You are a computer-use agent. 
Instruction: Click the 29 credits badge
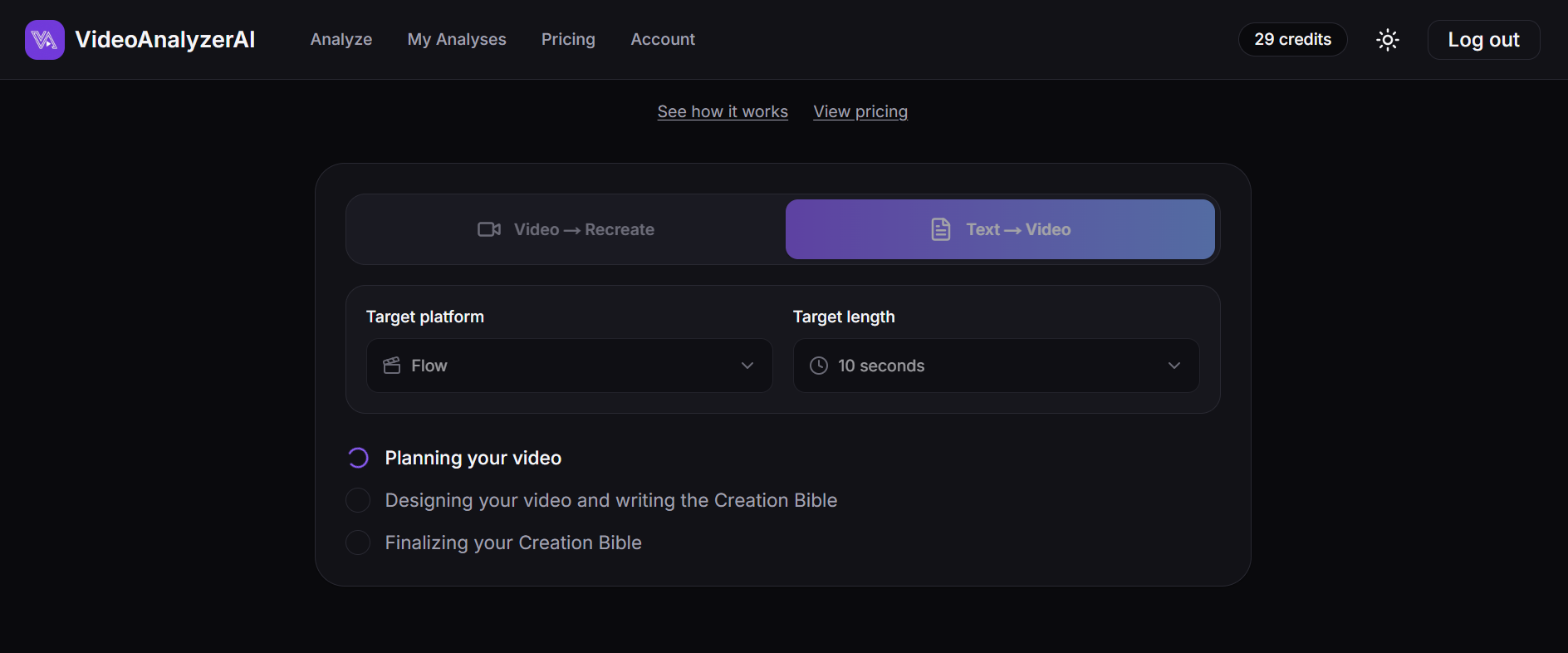1293,40
